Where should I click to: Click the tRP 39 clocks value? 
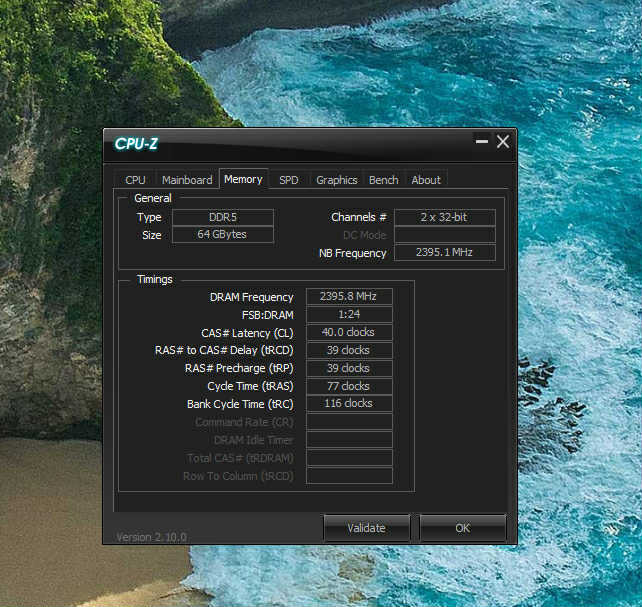click(349, 368)
